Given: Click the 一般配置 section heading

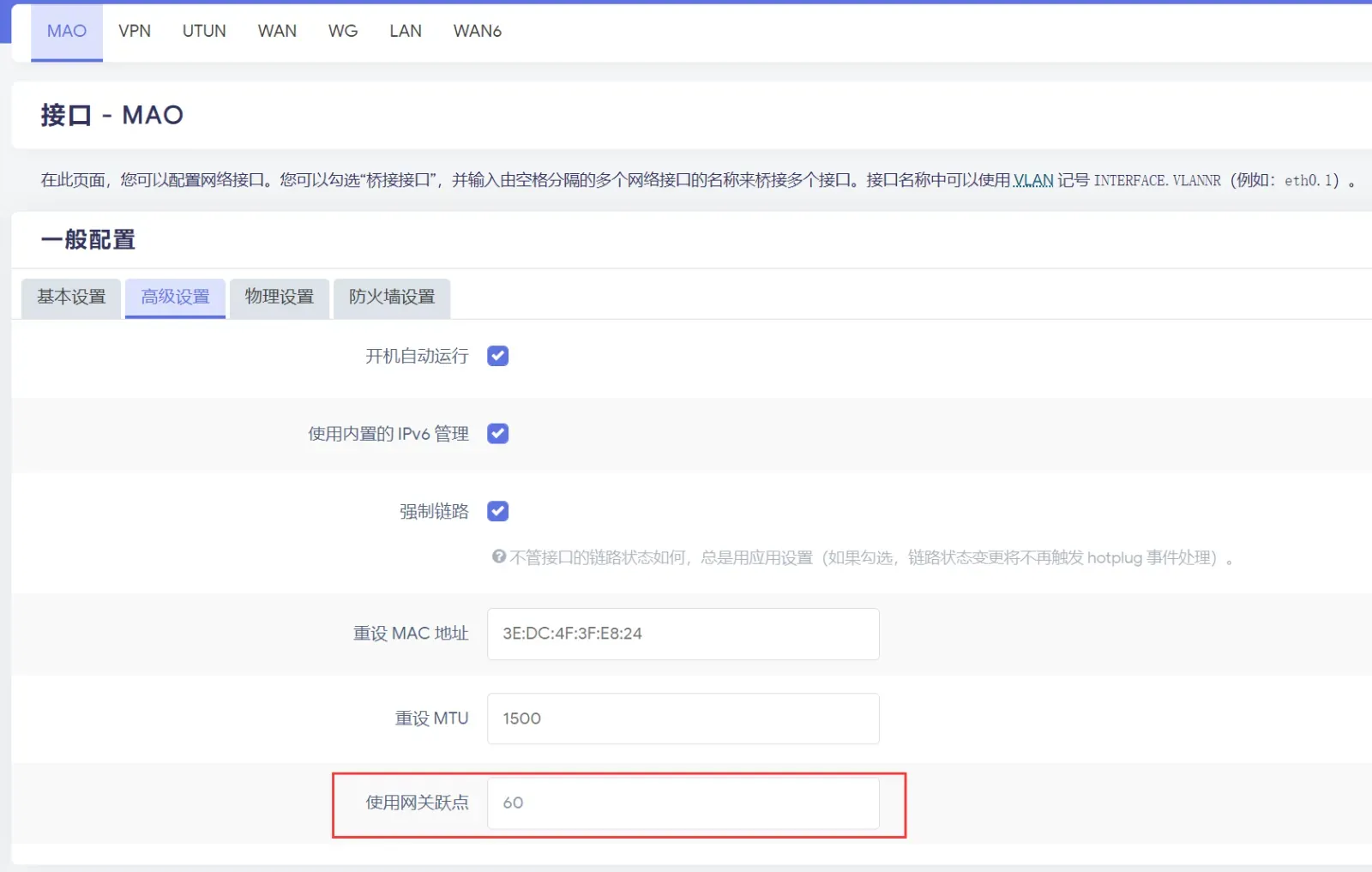Looking at the screenshot, I should point(88,240).
